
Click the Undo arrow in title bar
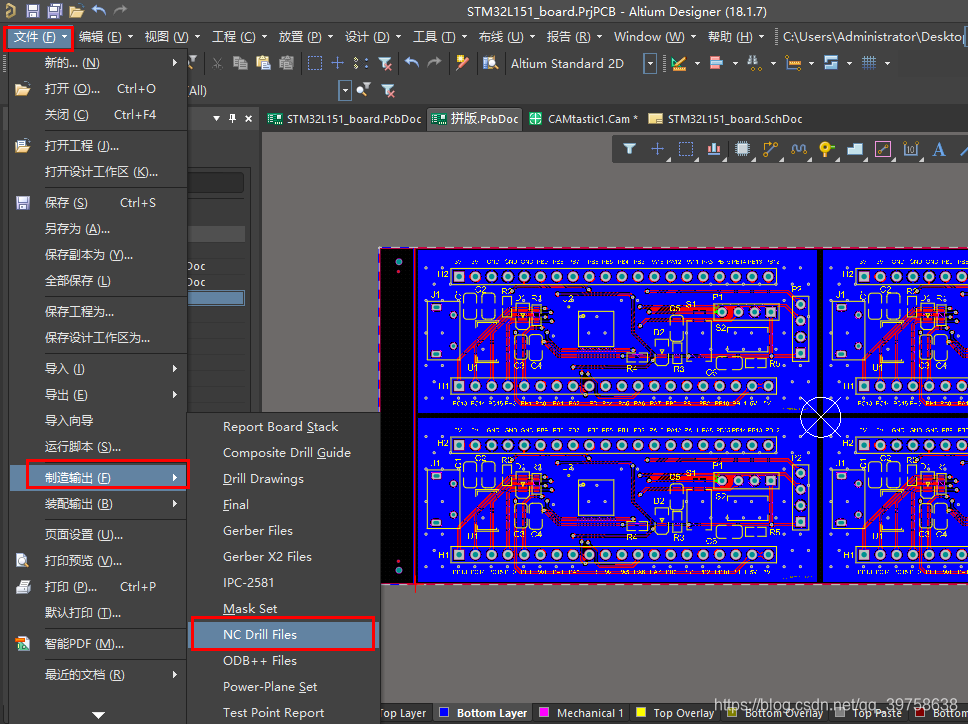pyautogui.click(x=99, y=10)
